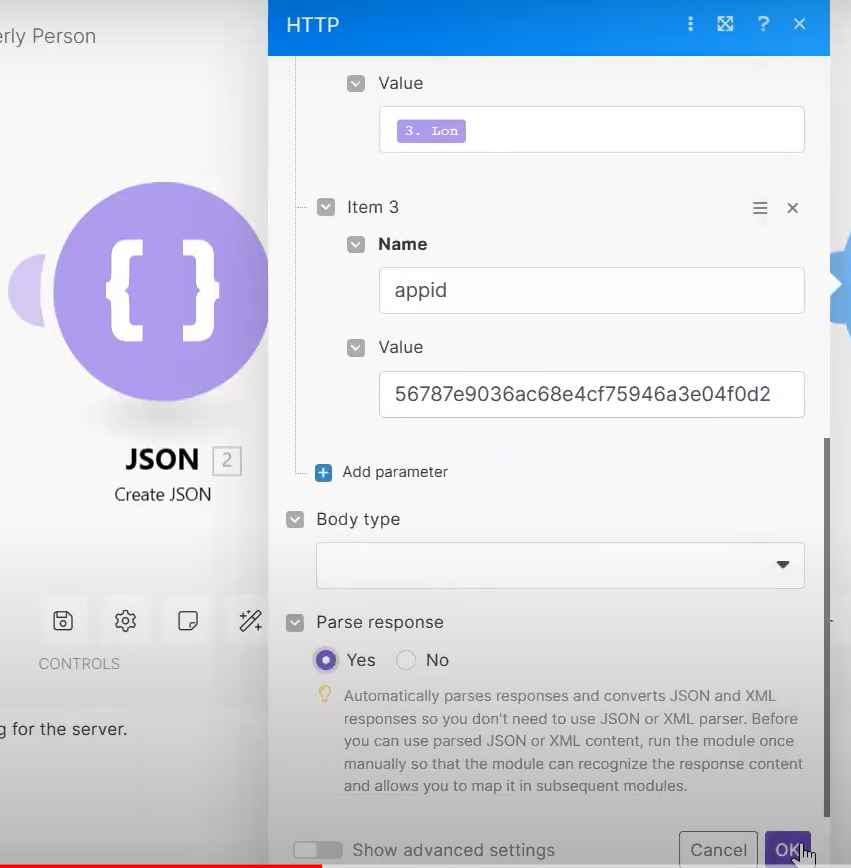Click Add parameter link
The width and height of the screenshot is (851, 868).
[395, 472]
